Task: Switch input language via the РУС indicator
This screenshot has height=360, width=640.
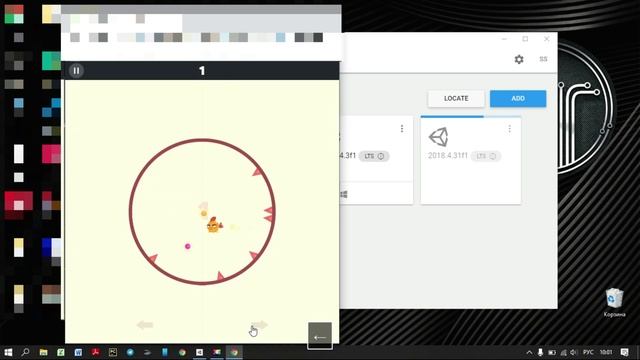Action: point(588,352)
